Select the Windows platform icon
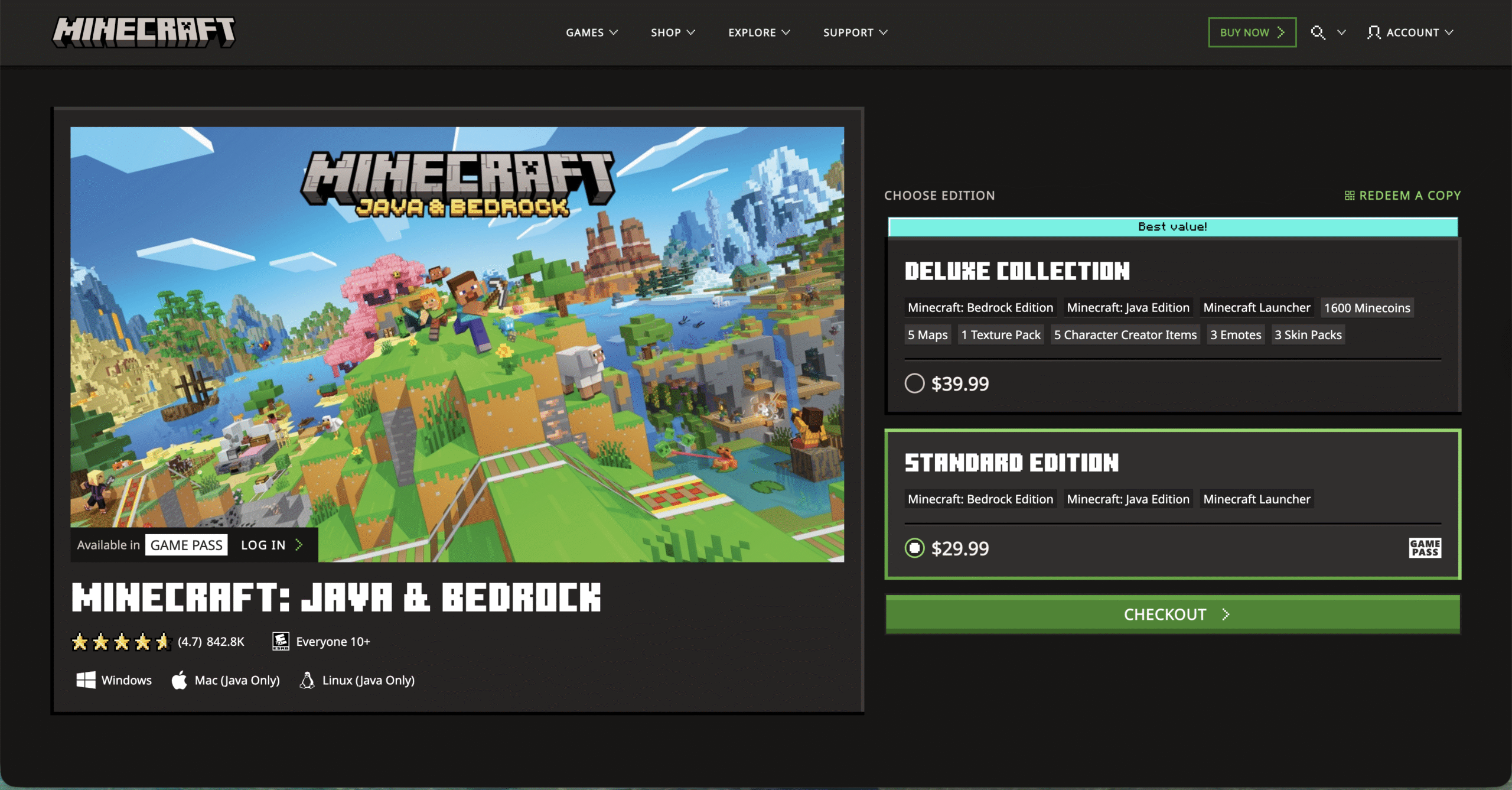 [x=86, y=680]
